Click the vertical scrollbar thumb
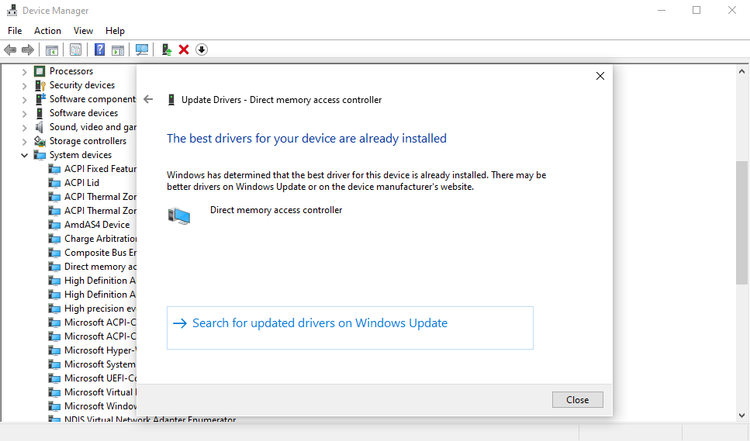The height and width of the screenshot is (441, 750). coord(741,223)
